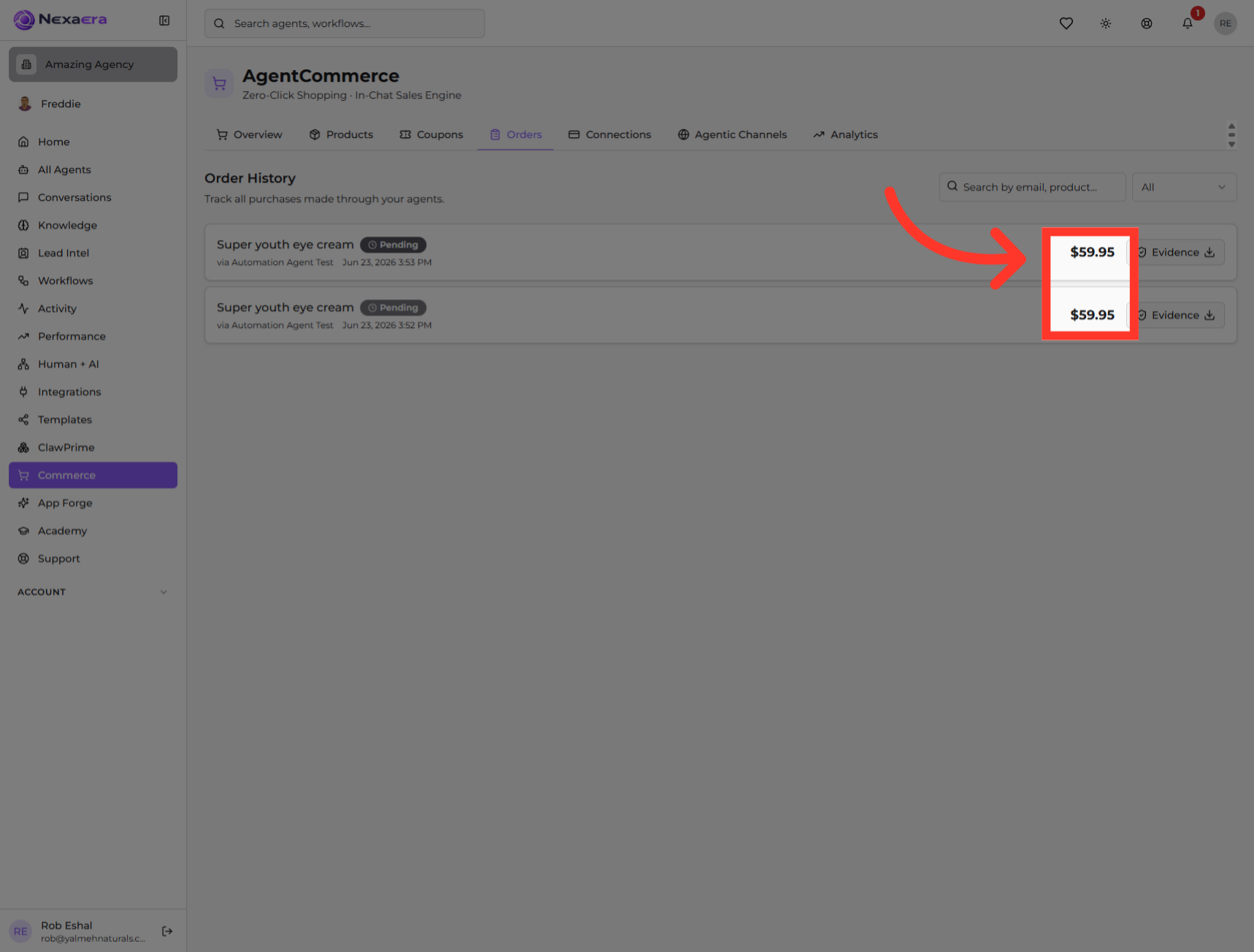Click Pending badge on 3:53 PM order
The width and height of the screenshot is (1254, 952).
point(393,245)
